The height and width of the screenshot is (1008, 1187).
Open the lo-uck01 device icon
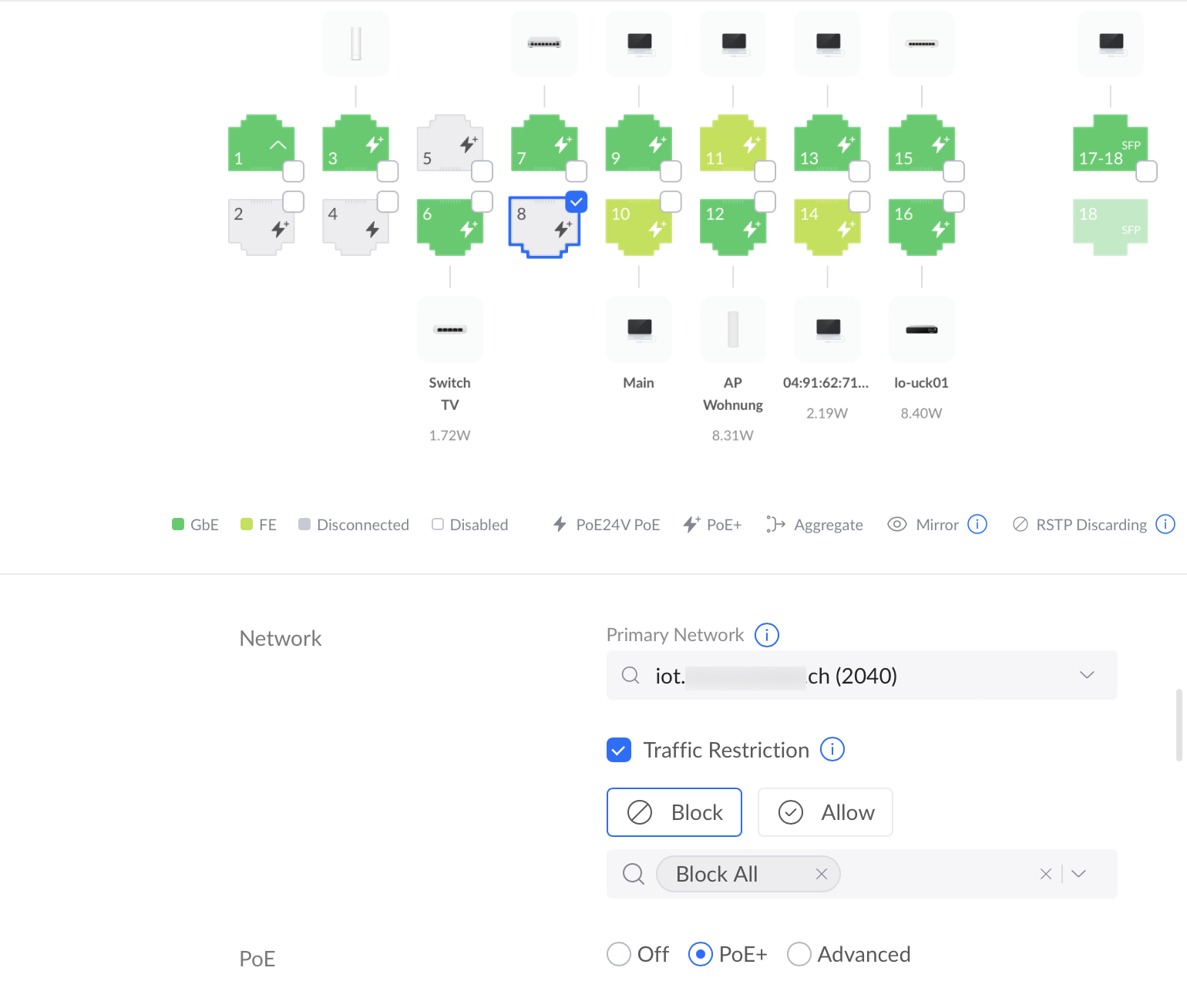(921, 330)
